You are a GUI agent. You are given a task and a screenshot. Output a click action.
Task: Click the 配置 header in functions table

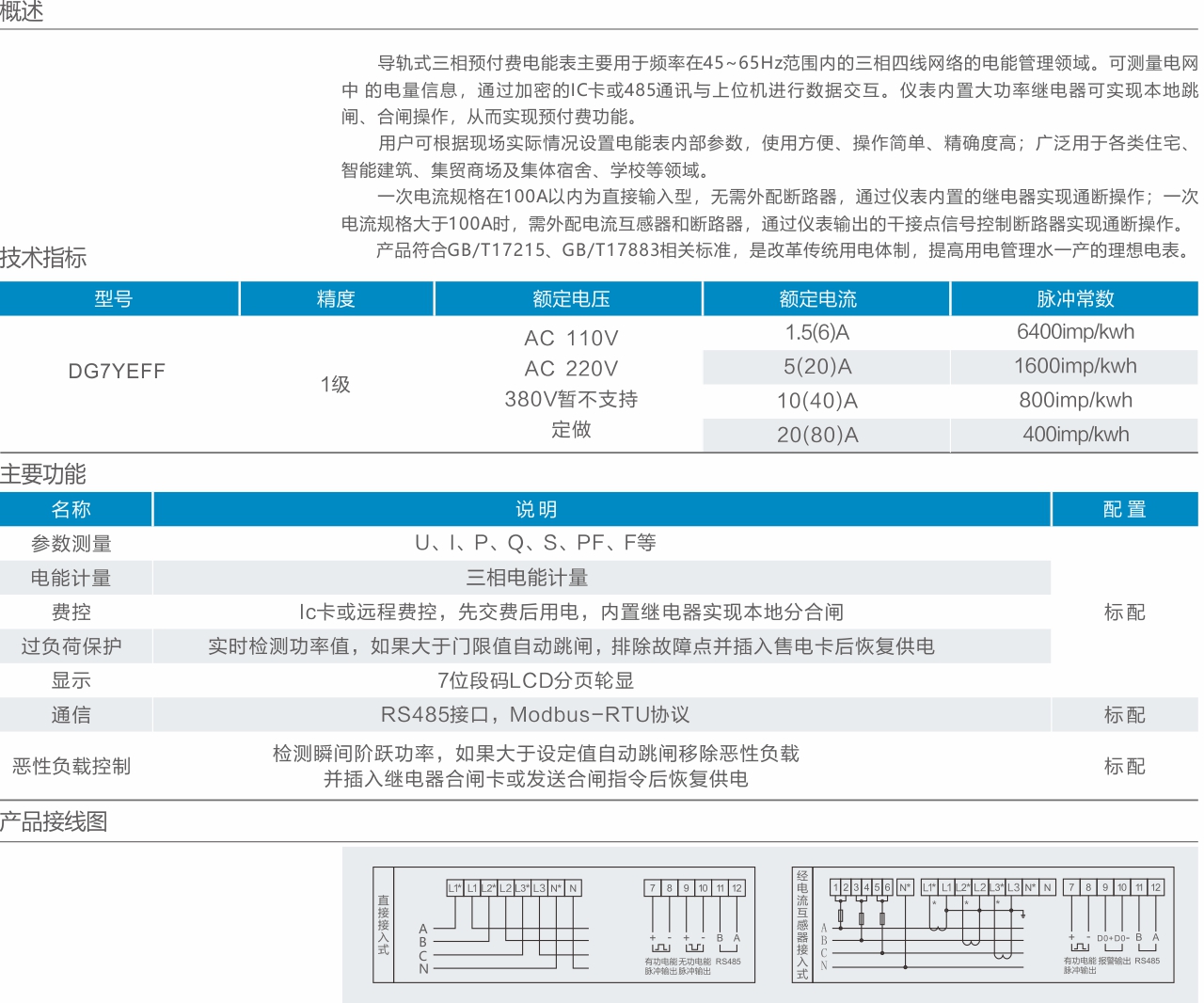click(x=1125, y=509)
